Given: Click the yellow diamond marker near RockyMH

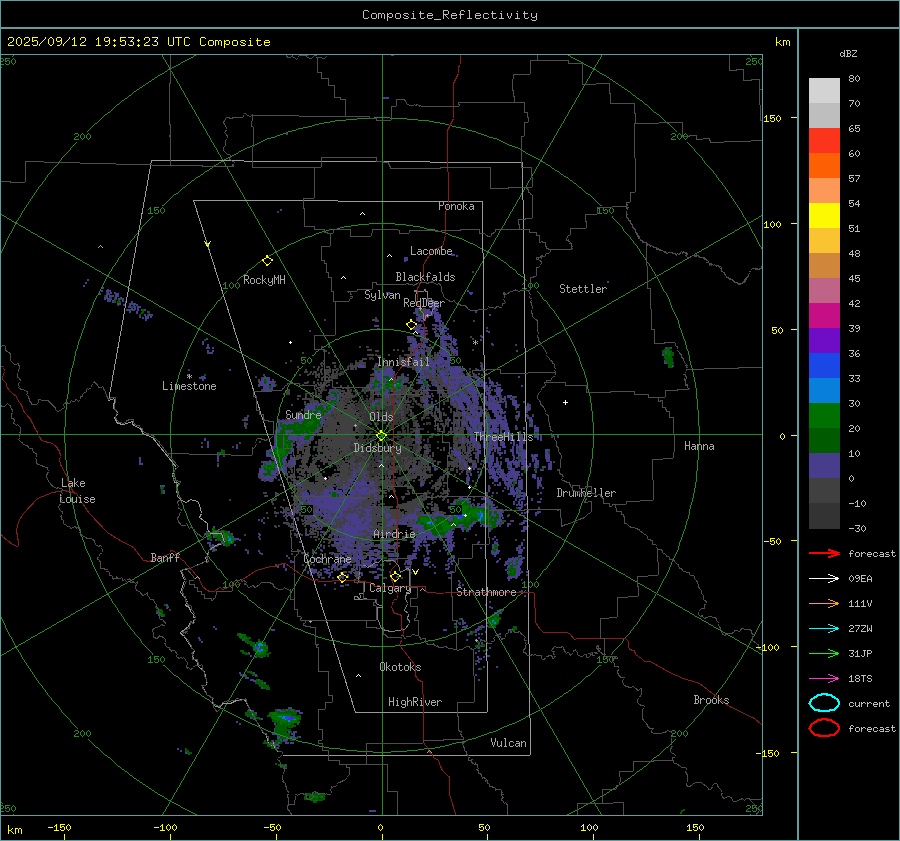Looking at the screenshot, I should click(x=267, y=261).
